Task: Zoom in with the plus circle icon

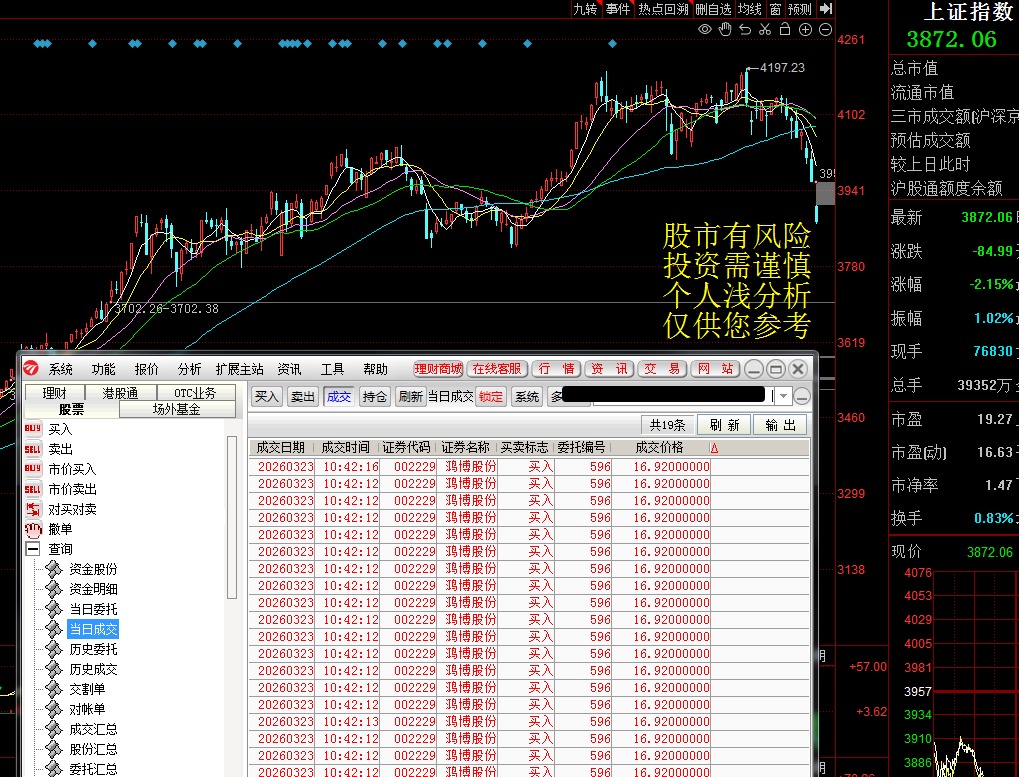Action: click(x=806, y=30)
